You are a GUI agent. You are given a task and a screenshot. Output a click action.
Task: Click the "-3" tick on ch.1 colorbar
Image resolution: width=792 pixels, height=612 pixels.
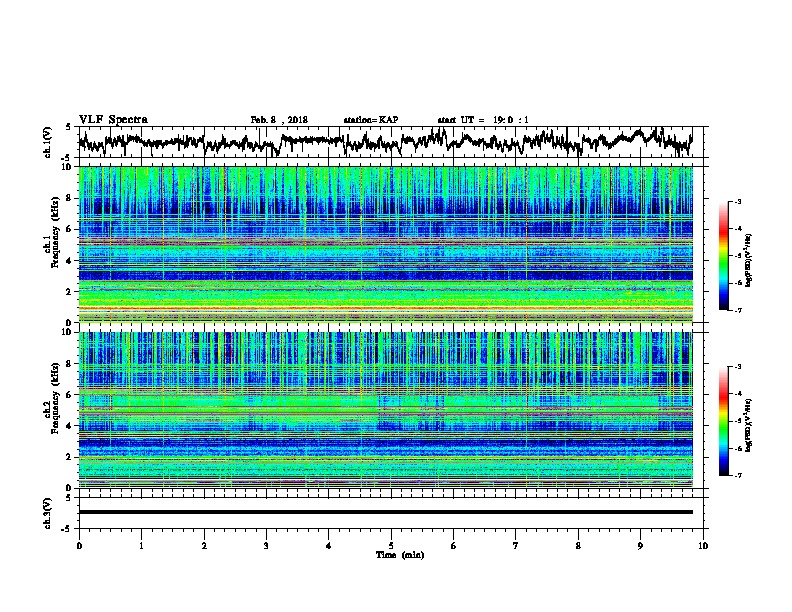click(738, 202)
